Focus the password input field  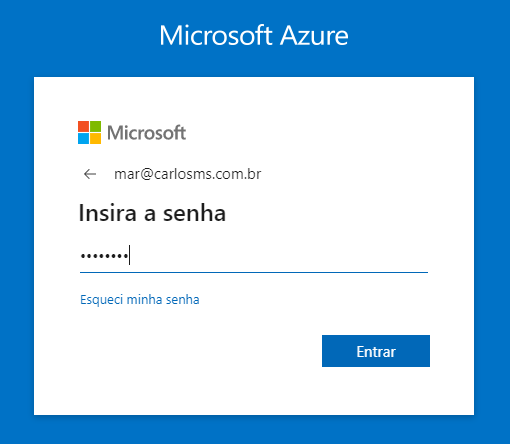(x=254, y=256)
